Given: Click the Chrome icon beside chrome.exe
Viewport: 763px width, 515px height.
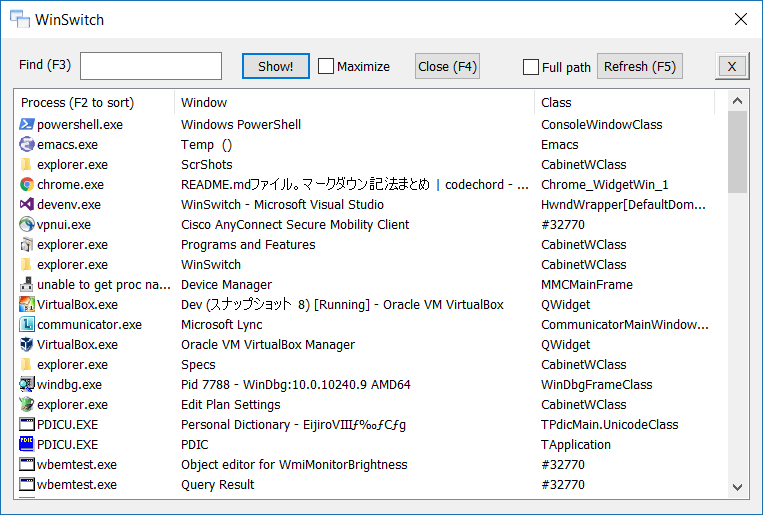Looking at the screenshot, I should pos(27,184).
